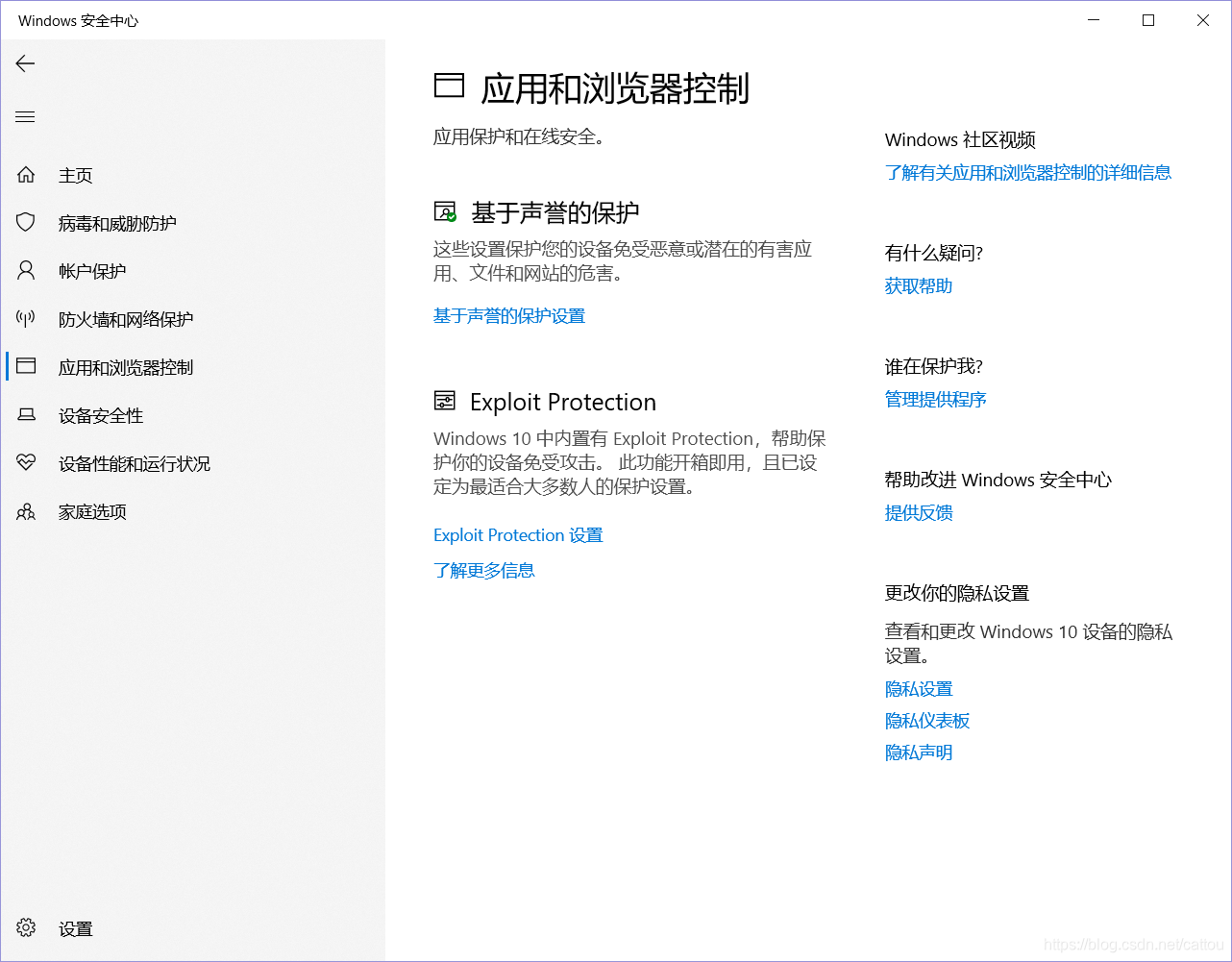Viewport: 1232px width, 962px height.
Task: Open 设置 at the sidebar bottom
Action: [76, 928]
